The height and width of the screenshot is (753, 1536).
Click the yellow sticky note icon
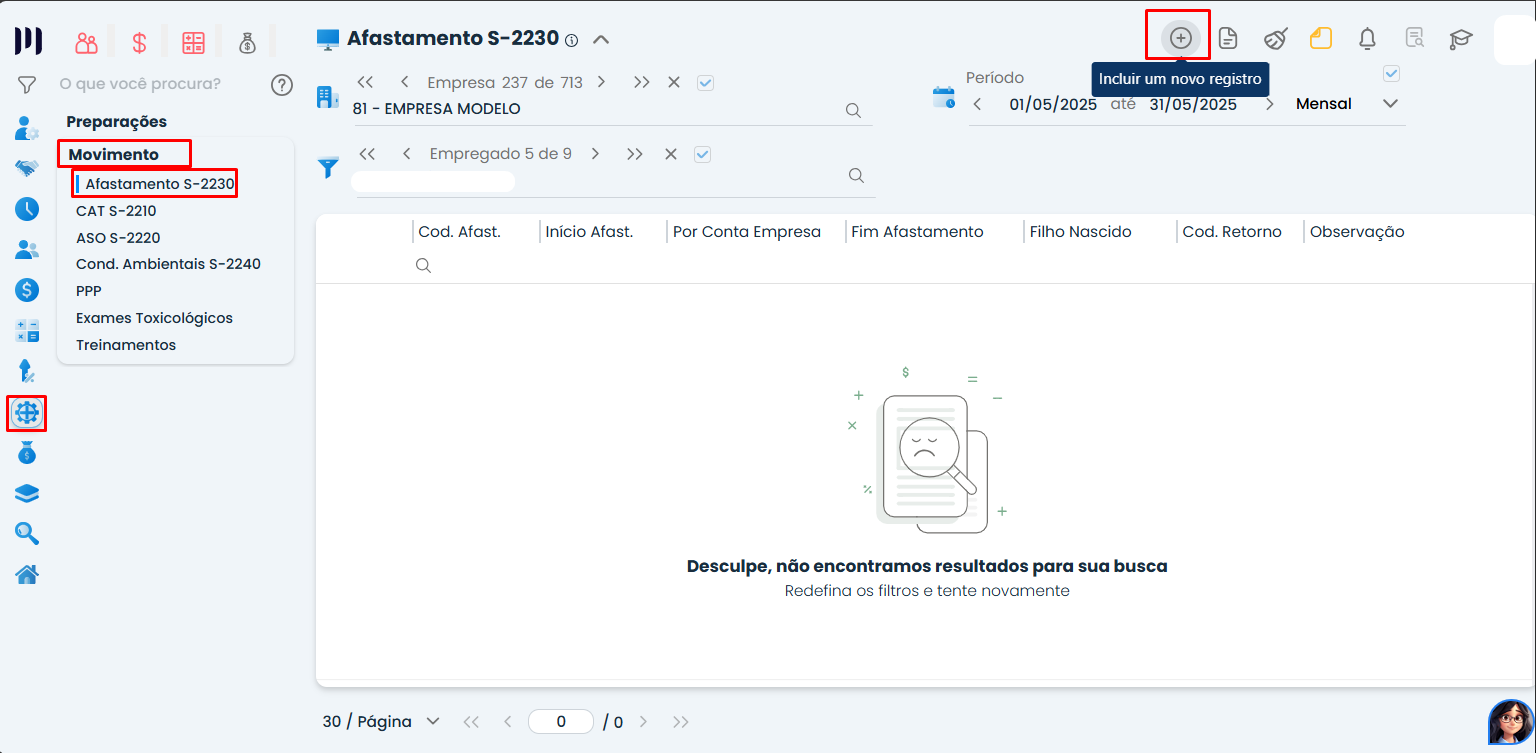(1321, 39)
